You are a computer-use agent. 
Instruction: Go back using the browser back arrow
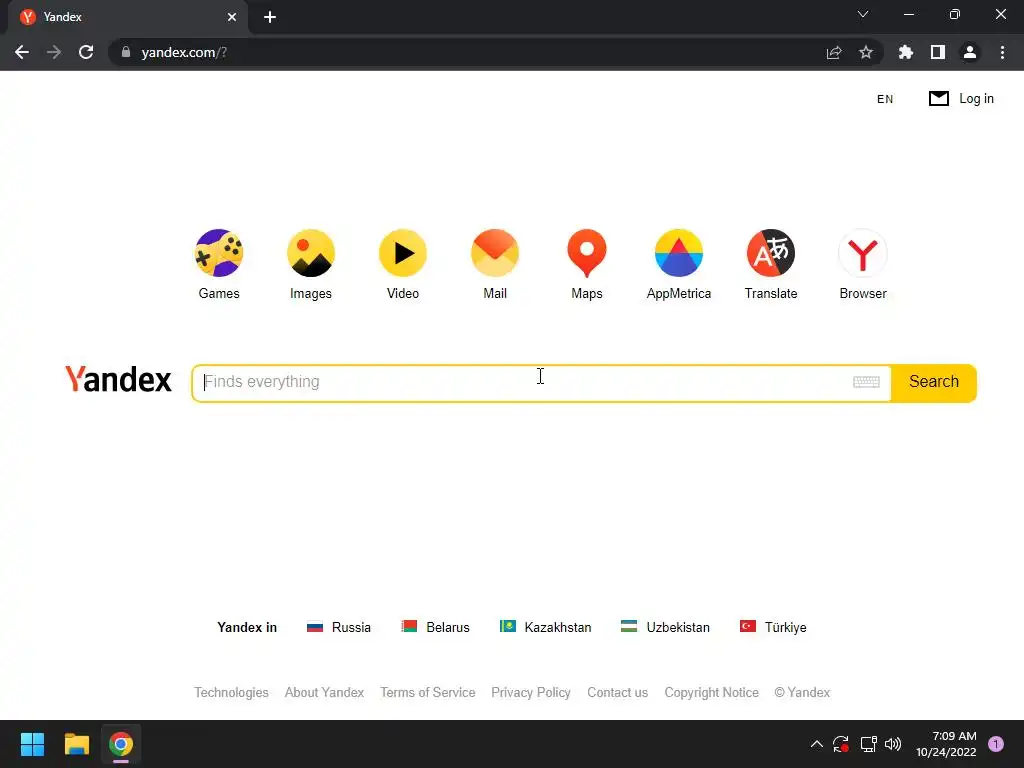(x=22, y=52)
